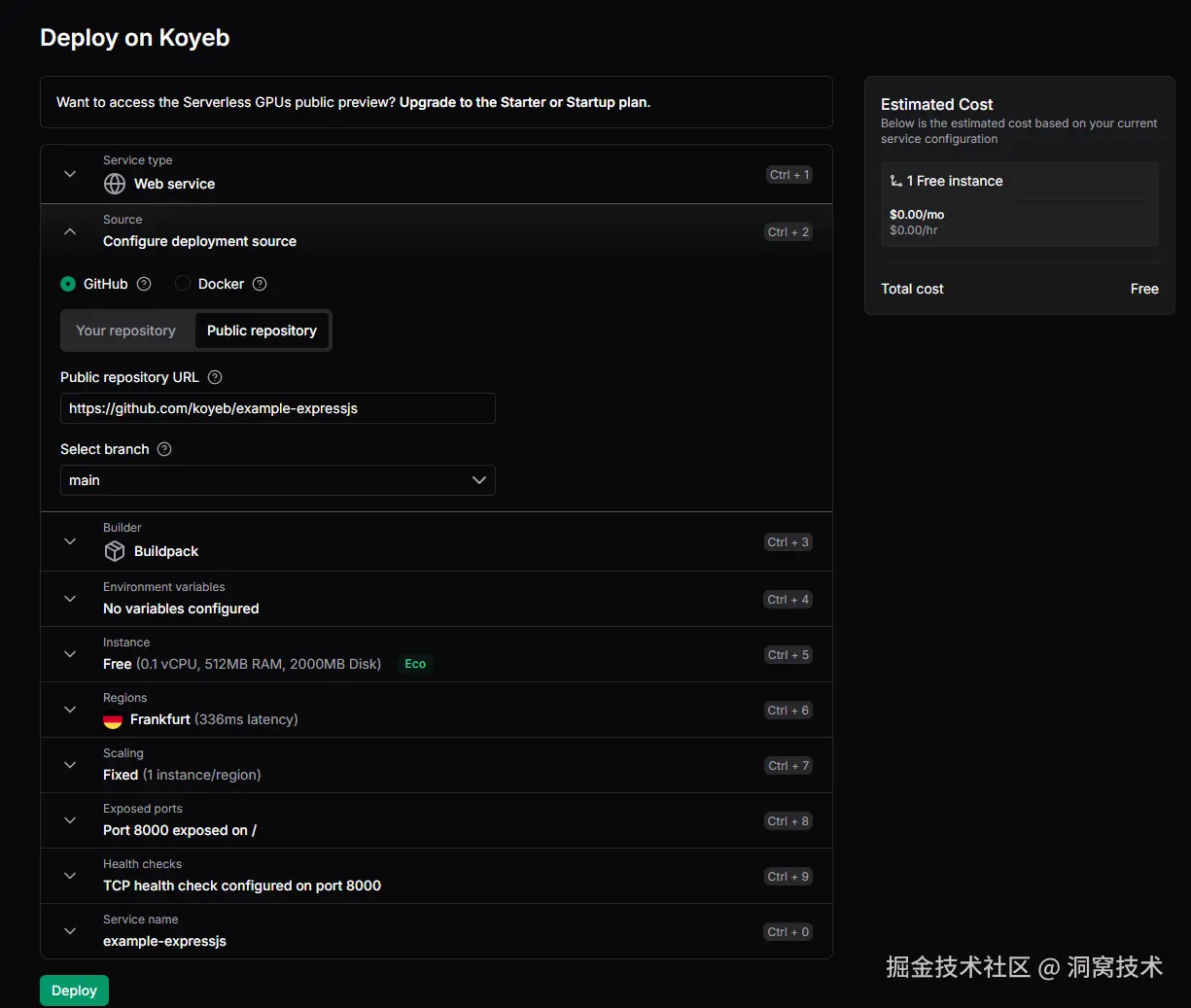Select the GitHub radio button
The width and height of the screenshot is (1191, 1008).
pyautogui.click(x=68, y=284)
